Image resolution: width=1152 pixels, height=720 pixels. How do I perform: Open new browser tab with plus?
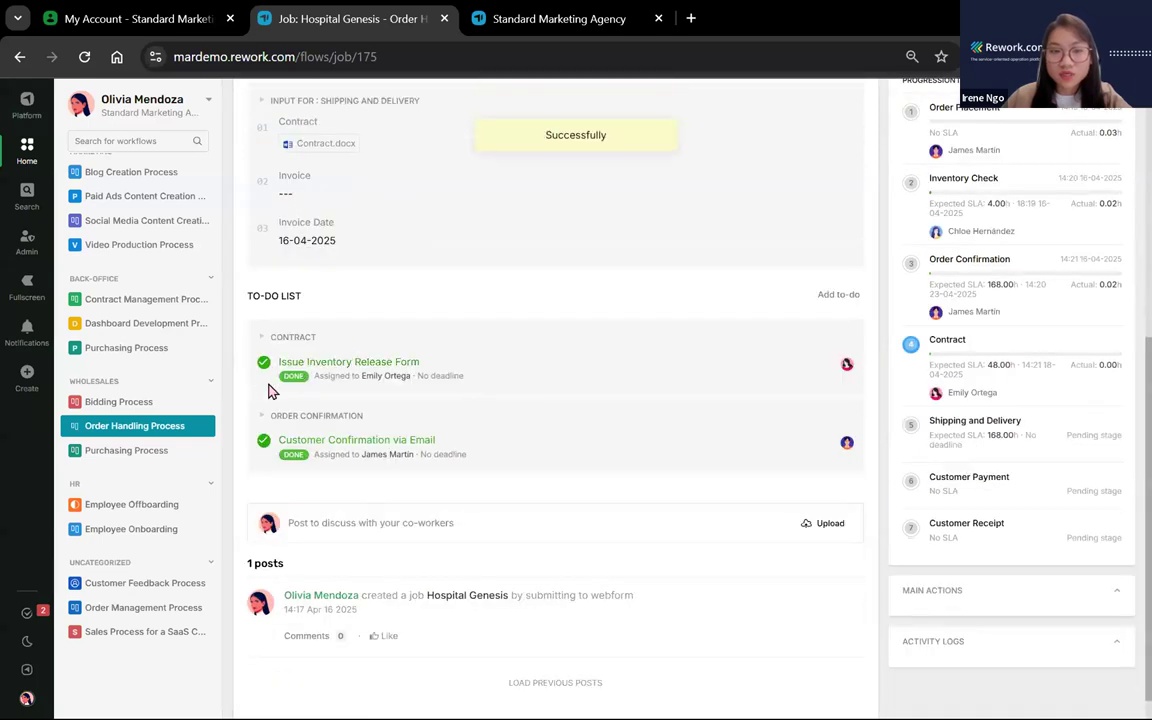(691, 18)
